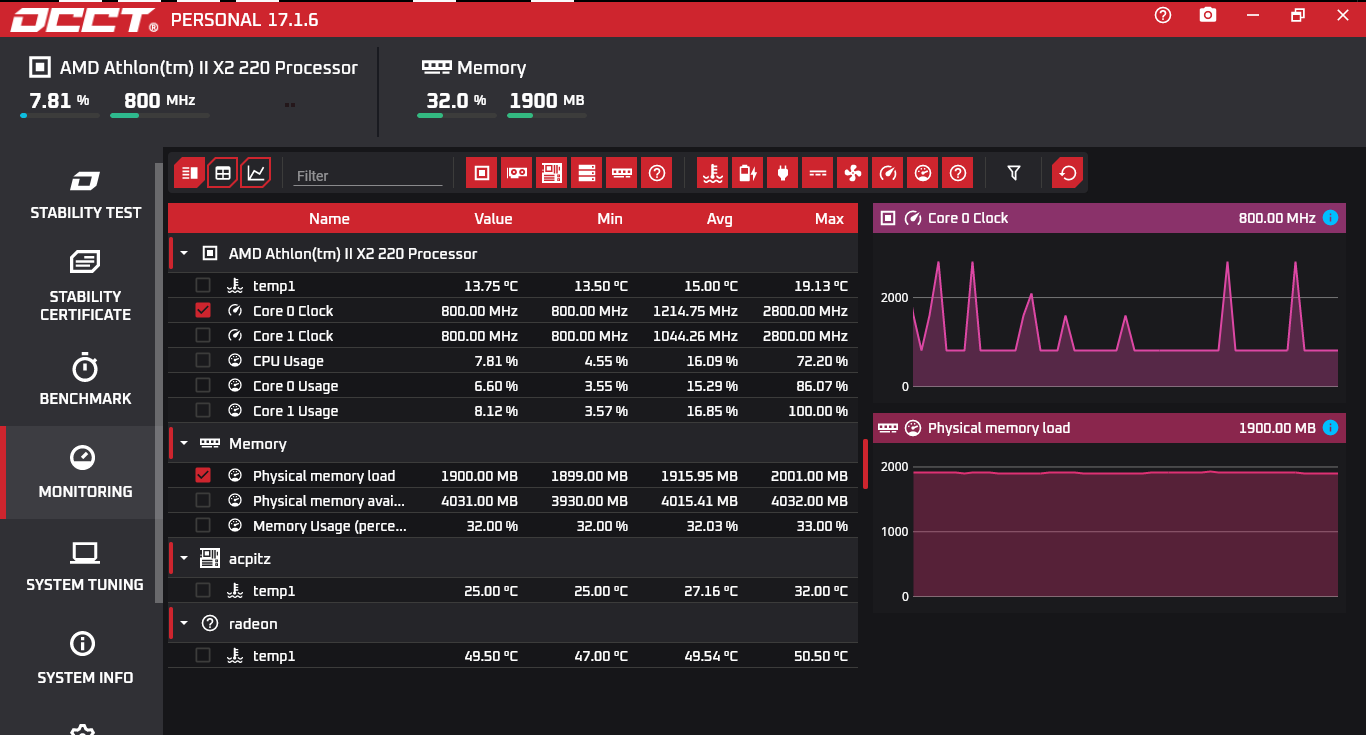This screenshot has width=1366, height=735.
Task: Toggle the graphics card hardware filter icon
Action: click(517, 173)
